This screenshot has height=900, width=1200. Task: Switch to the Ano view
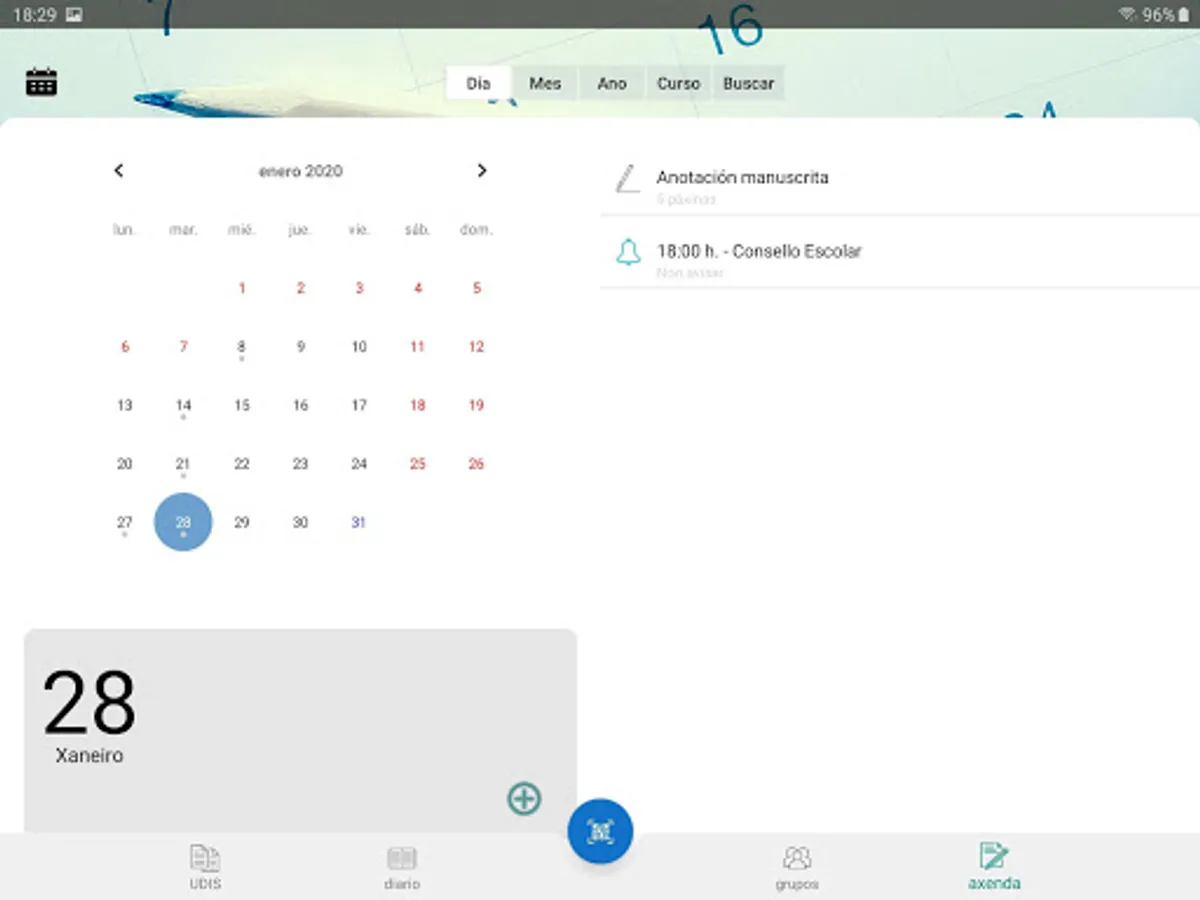(x=611, y=83)
